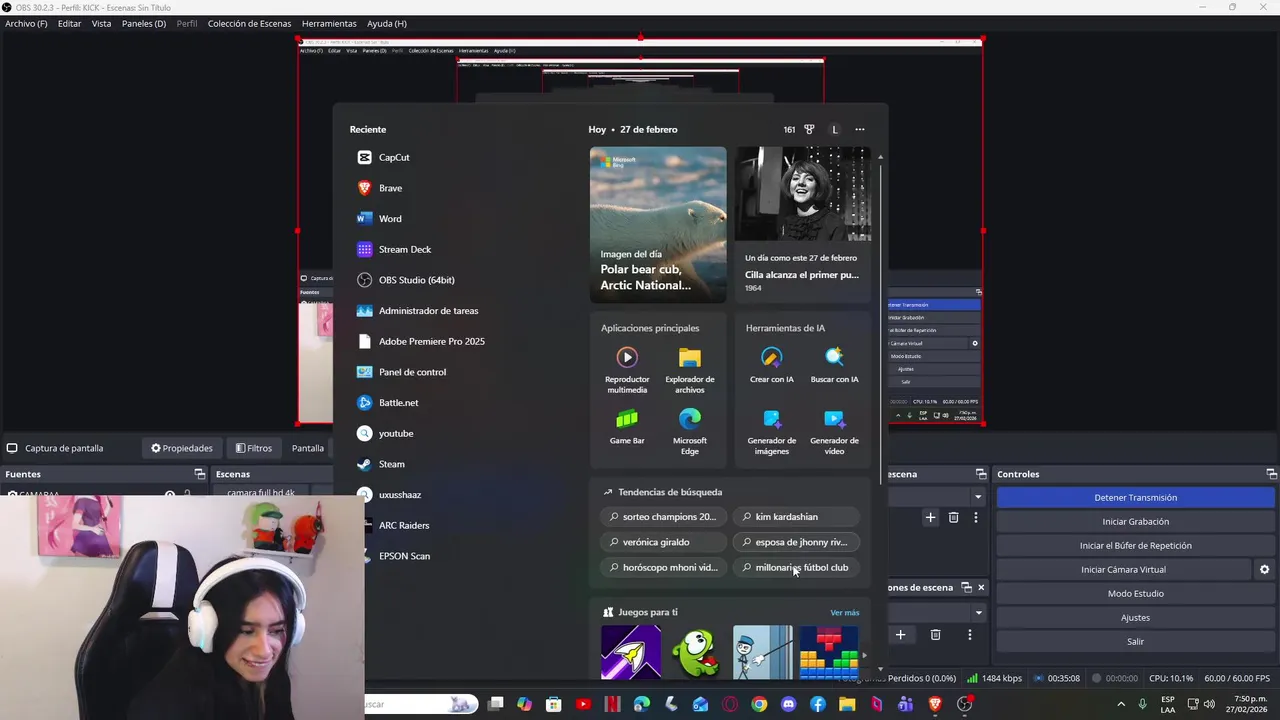1280x720 pixels.
Task: Open Cilla alcanza el primer puesto card
Action: [803, 224]
